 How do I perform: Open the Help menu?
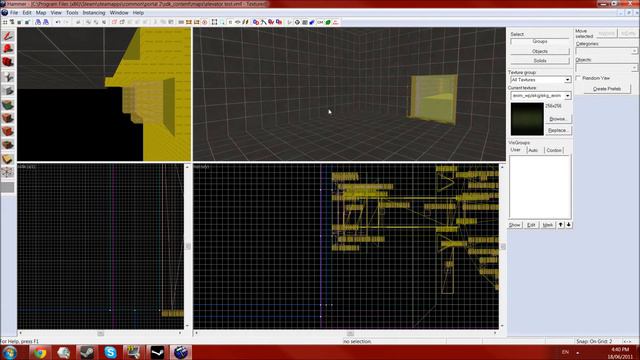[138, 13]
